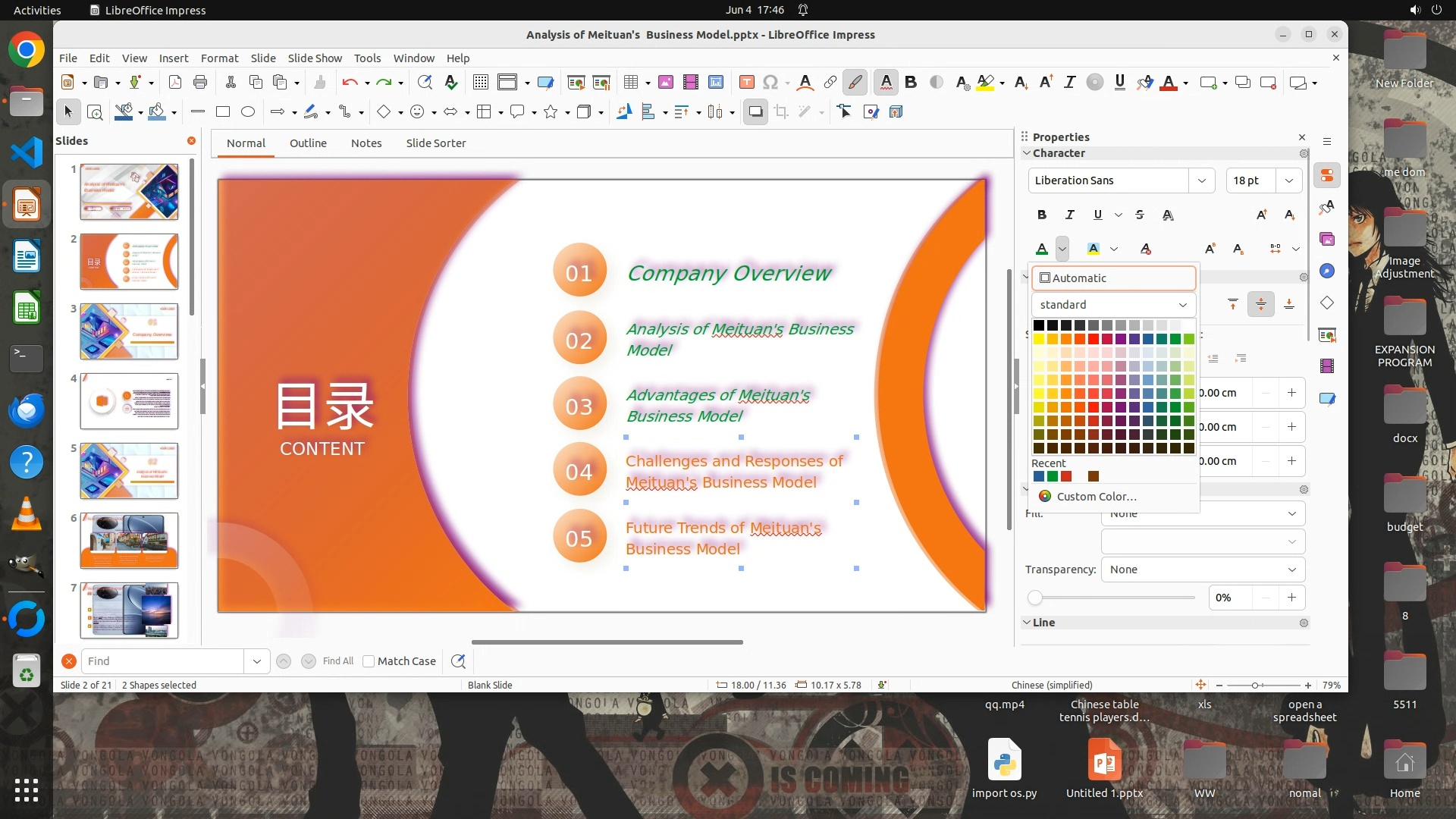Toggle Italic in the Properties sidebar
The height and width of the screenshot is (819, 1456).
1070,215
